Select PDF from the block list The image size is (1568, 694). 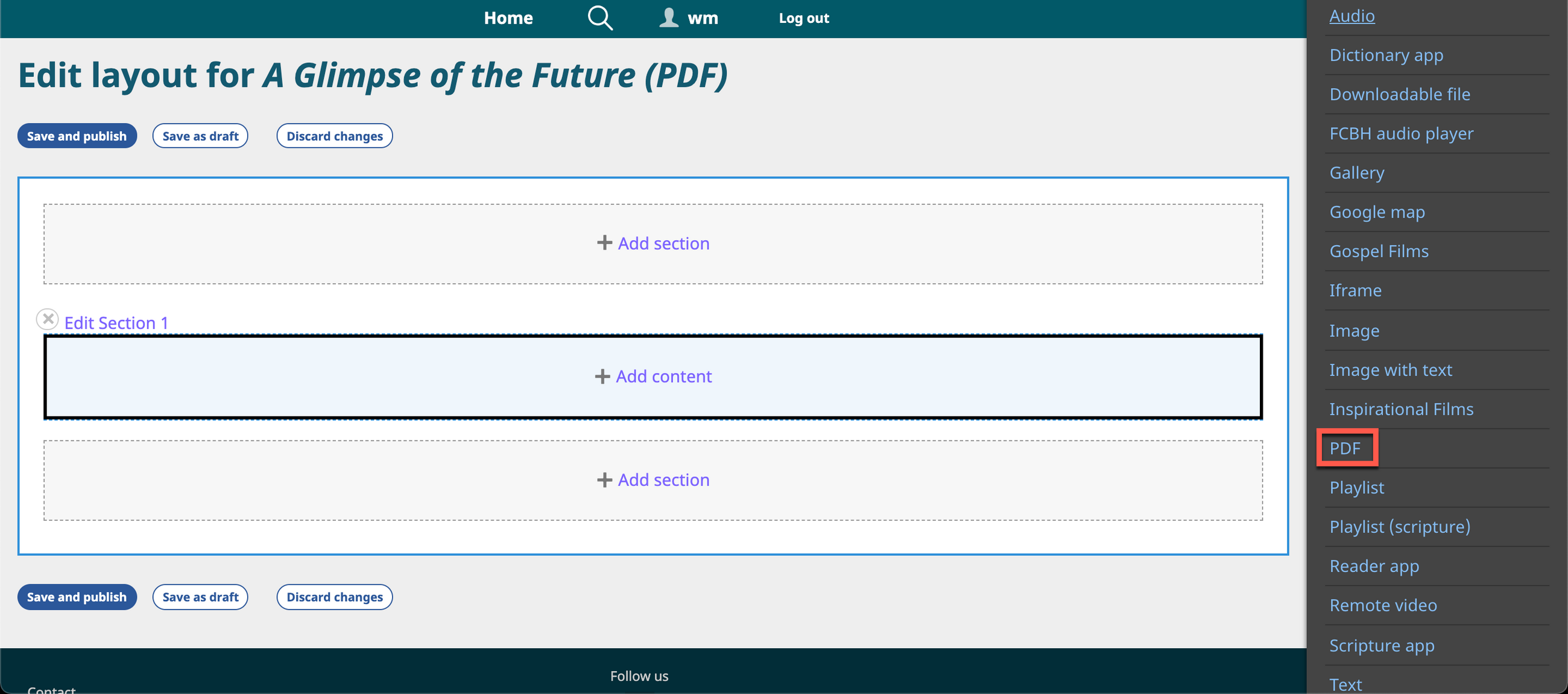pyautogui.click(x=1344, y=448)
